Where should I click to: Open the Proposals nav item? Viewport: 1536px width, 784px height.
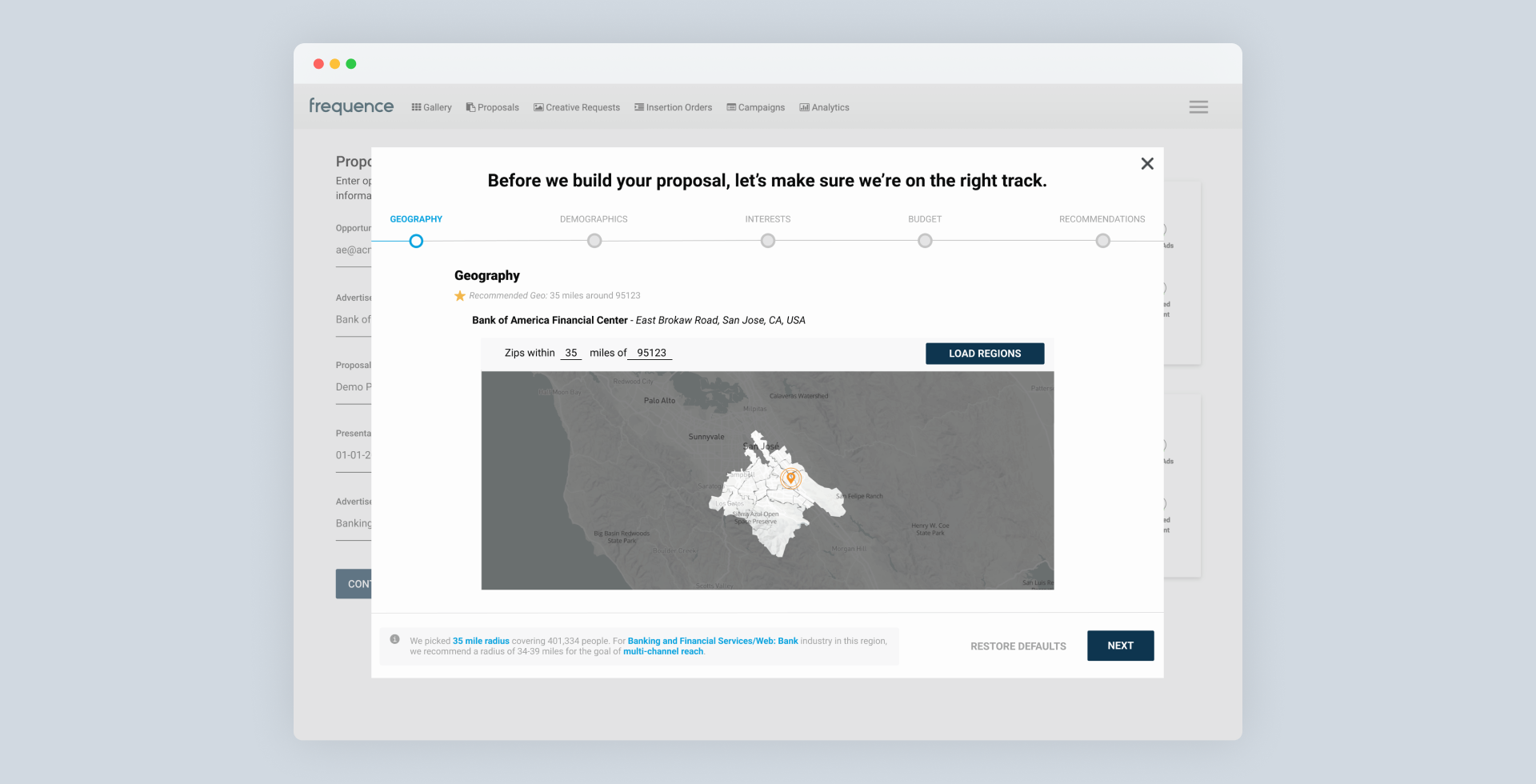pyautogui.click(x=492, y=107)
